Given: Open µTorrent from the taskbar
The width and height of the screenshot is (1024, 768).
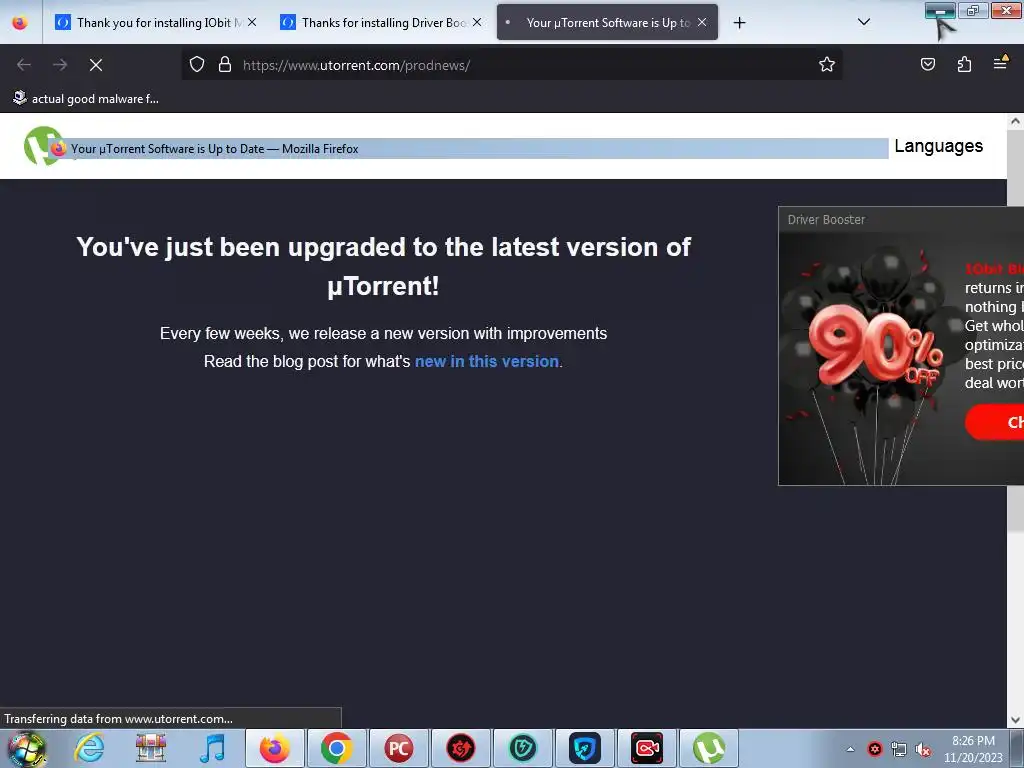Looking at the screenshot, I should tap(709, 748).
